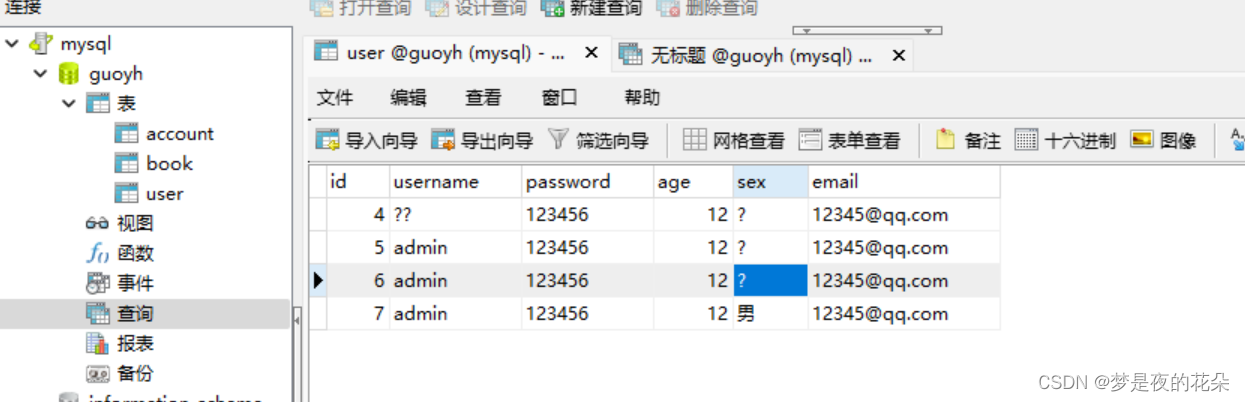The image size is (1245, 402).
Task: Open the 文件 menu
Action: point(335,98)
